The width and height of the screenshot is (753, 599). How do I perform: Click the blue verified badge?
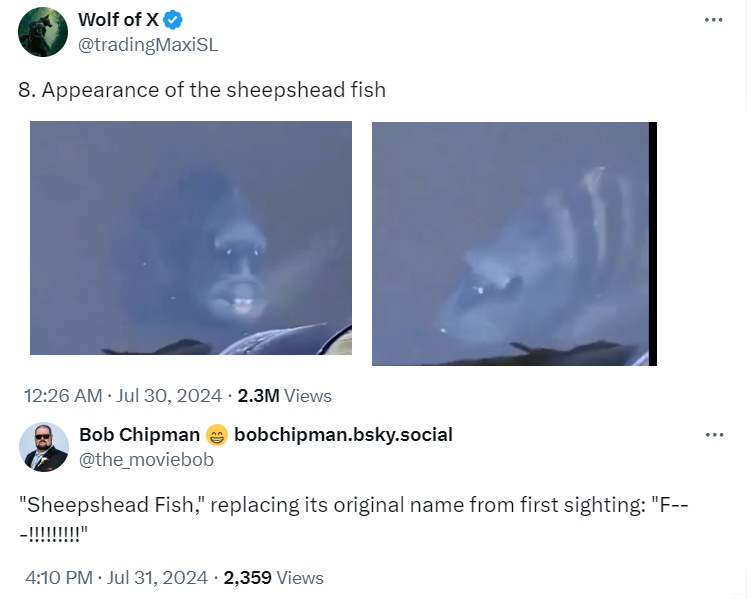(x=172, y=20)
